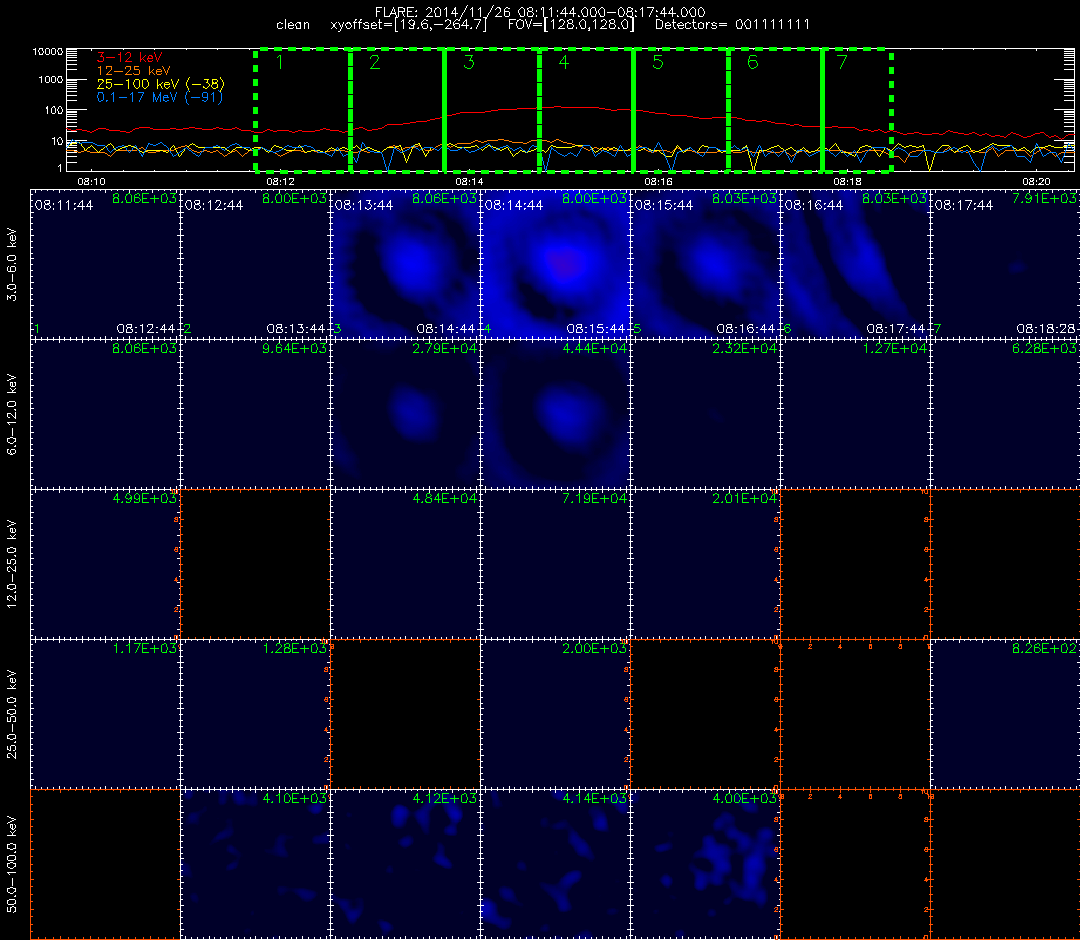Click the 12.0-25.0 keV row label

pyautogui.click(x=12, y=564)
